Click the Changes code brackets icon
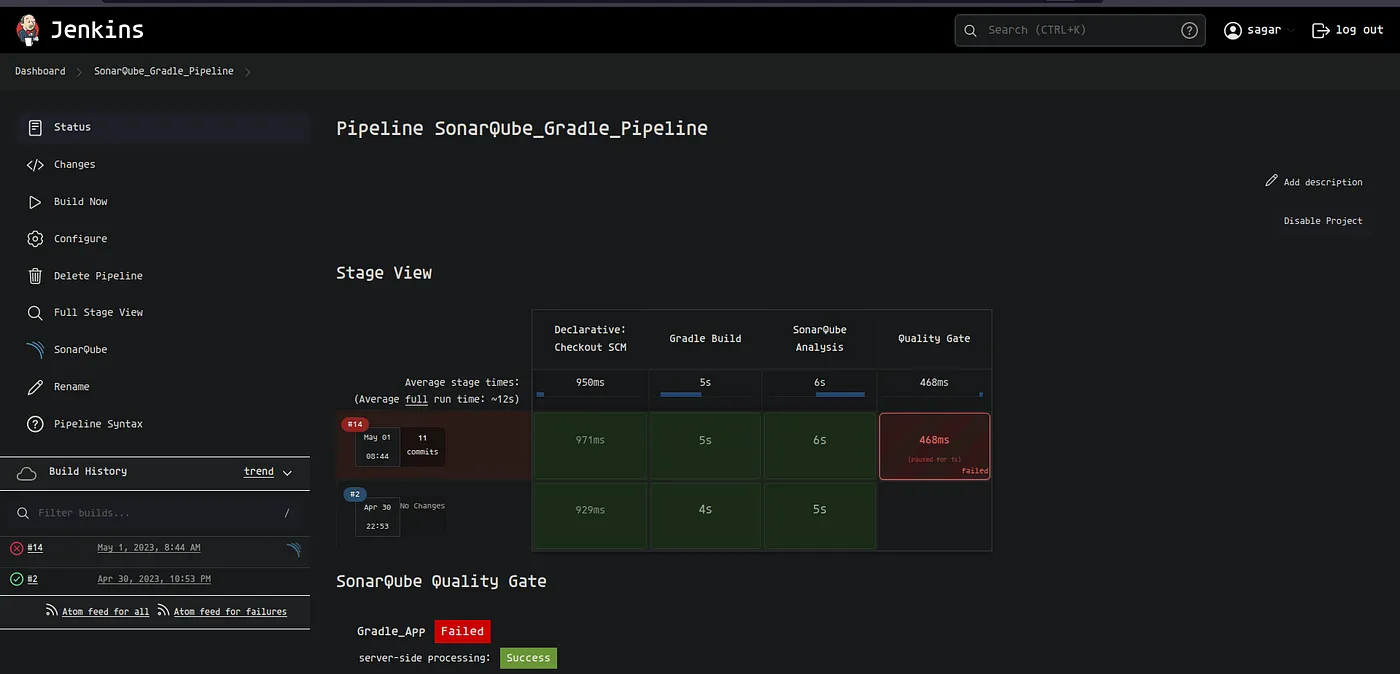1400x674 pixels. coord(35,164)
